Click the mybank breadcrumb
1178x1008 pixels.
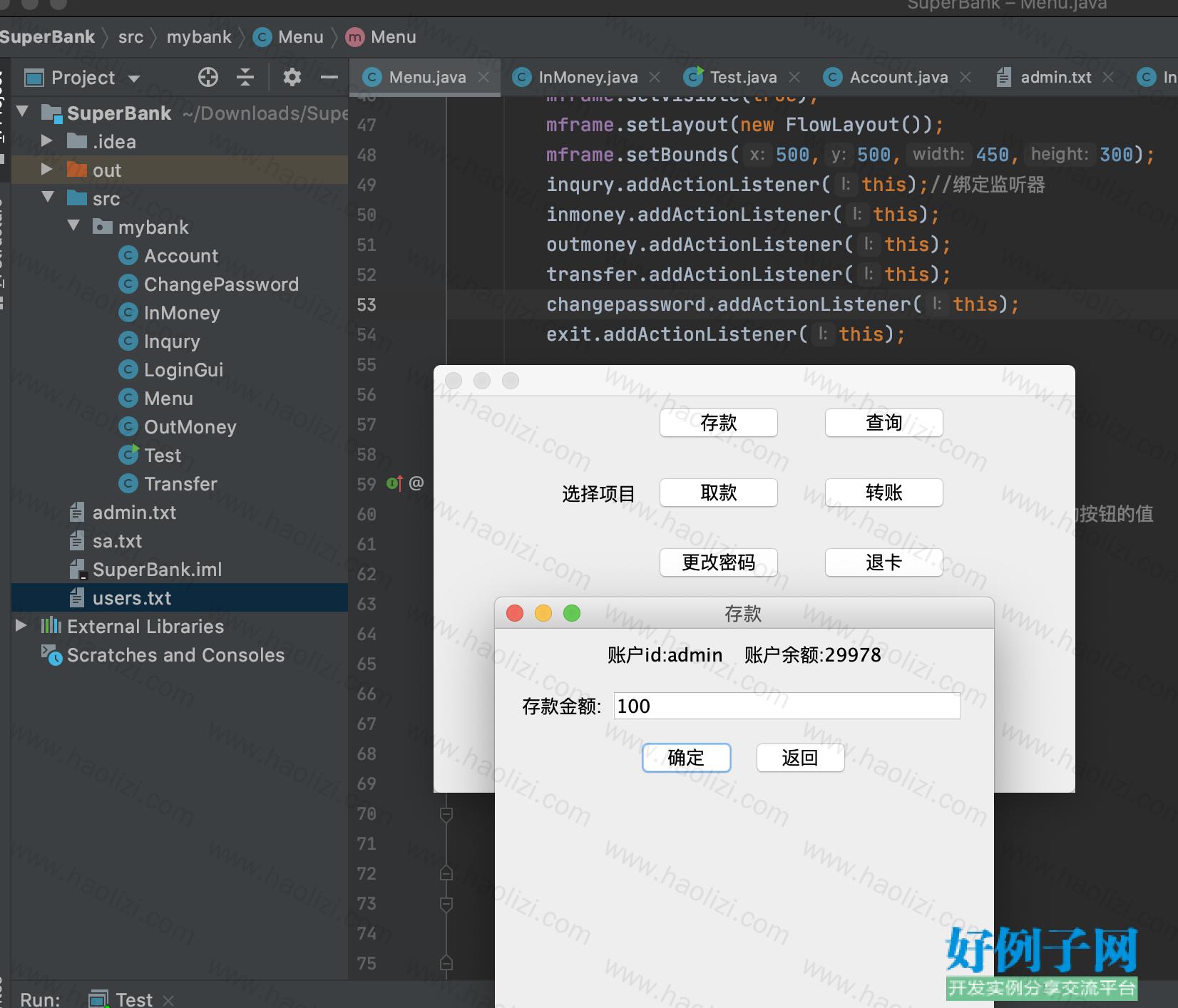(199, 37)
